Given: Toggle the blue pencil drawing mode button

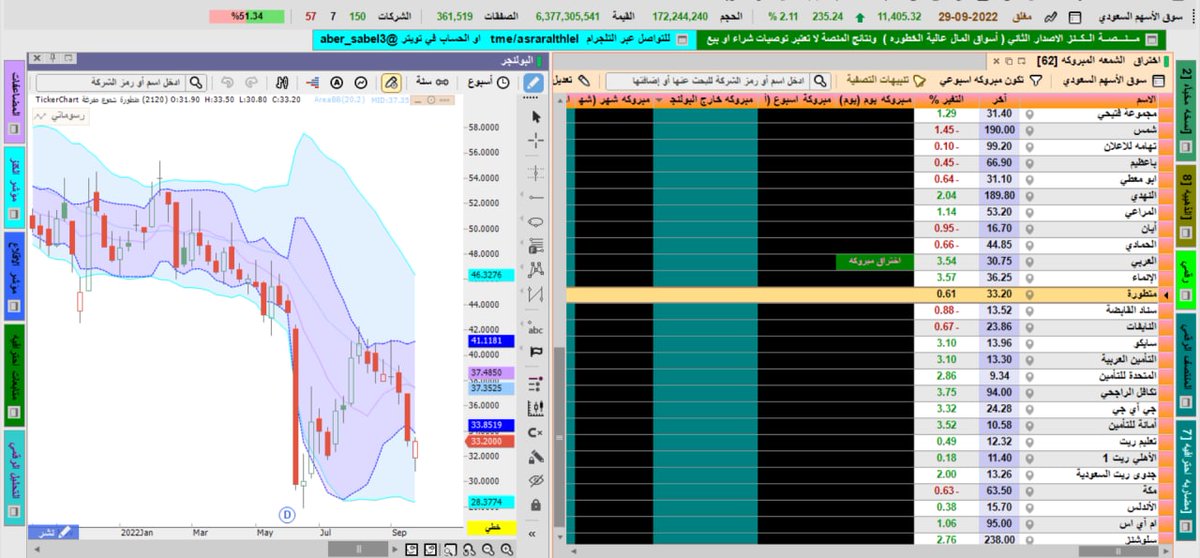Looking at the screenshot, I should pos(535,82).
